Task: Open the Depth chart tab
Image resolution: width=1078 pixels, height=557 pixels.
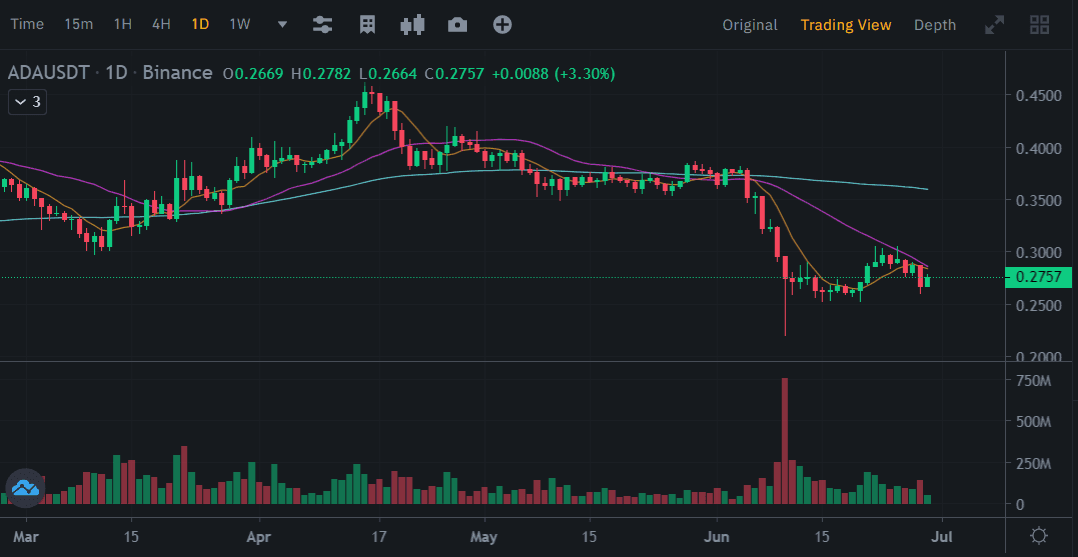Action: [x=934, y=25]
